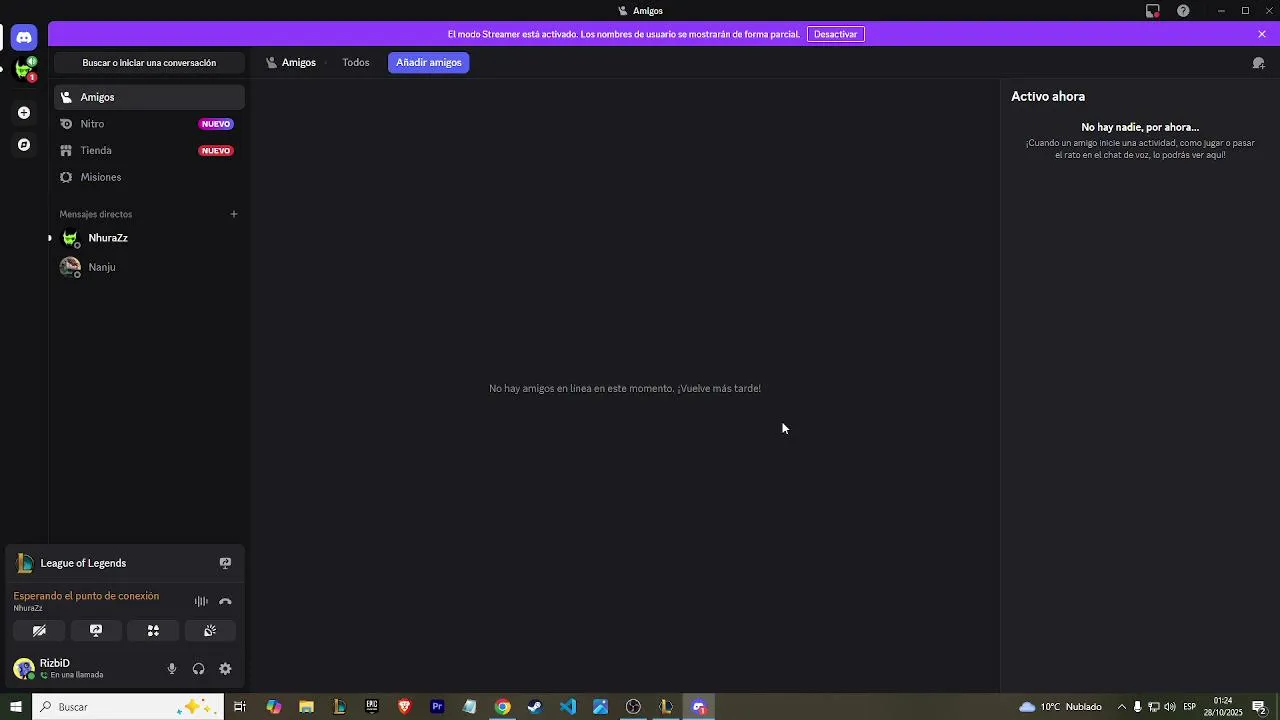This screenshot has width=1280, height=720.
Task: Open the help question mark icon
Action: [x=1183, y=11]
